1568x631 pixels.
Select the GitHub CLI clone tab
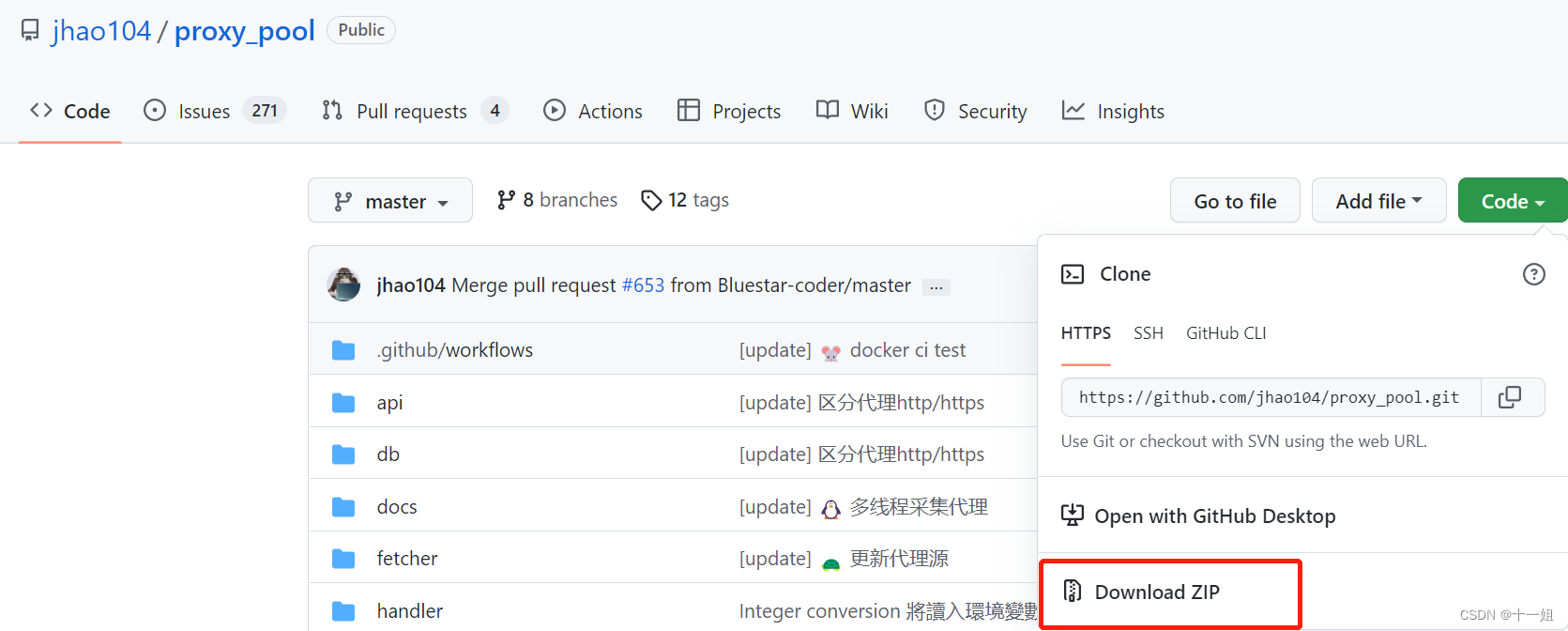click(x=1226, y=333)
